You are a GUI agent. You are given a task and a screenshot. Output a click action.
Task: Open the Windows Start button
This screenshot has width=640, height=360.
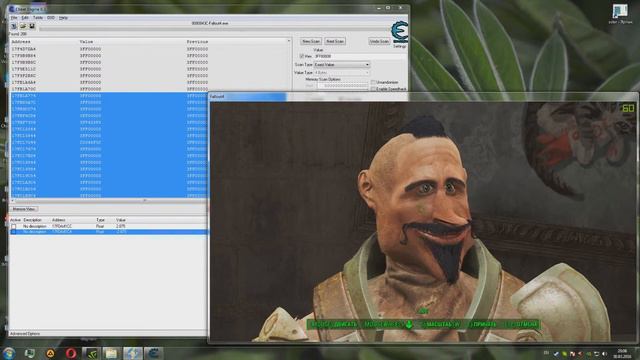9,353
